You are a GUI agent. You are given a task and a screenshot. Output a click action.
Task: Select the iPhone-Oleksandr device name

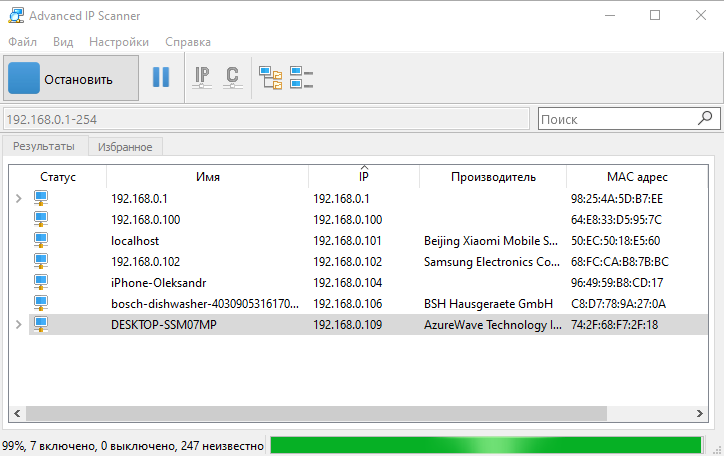(x=158, y=282)
